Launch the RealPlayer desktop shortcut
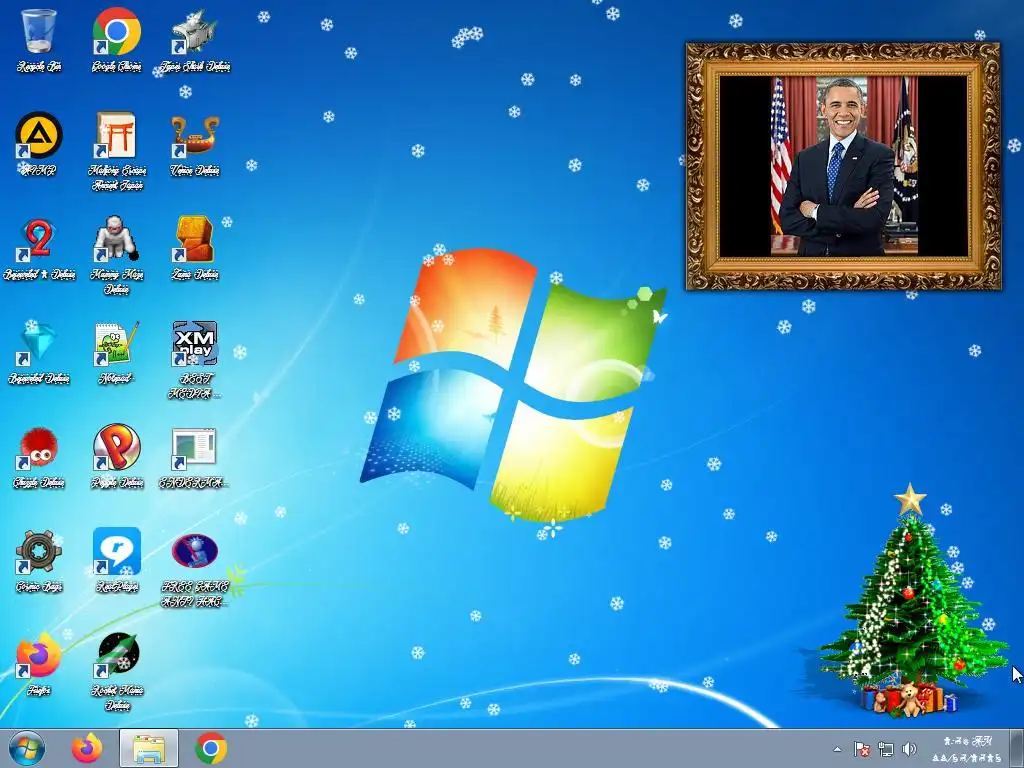This screenshot has height=768, width=1024. [116, 560]
